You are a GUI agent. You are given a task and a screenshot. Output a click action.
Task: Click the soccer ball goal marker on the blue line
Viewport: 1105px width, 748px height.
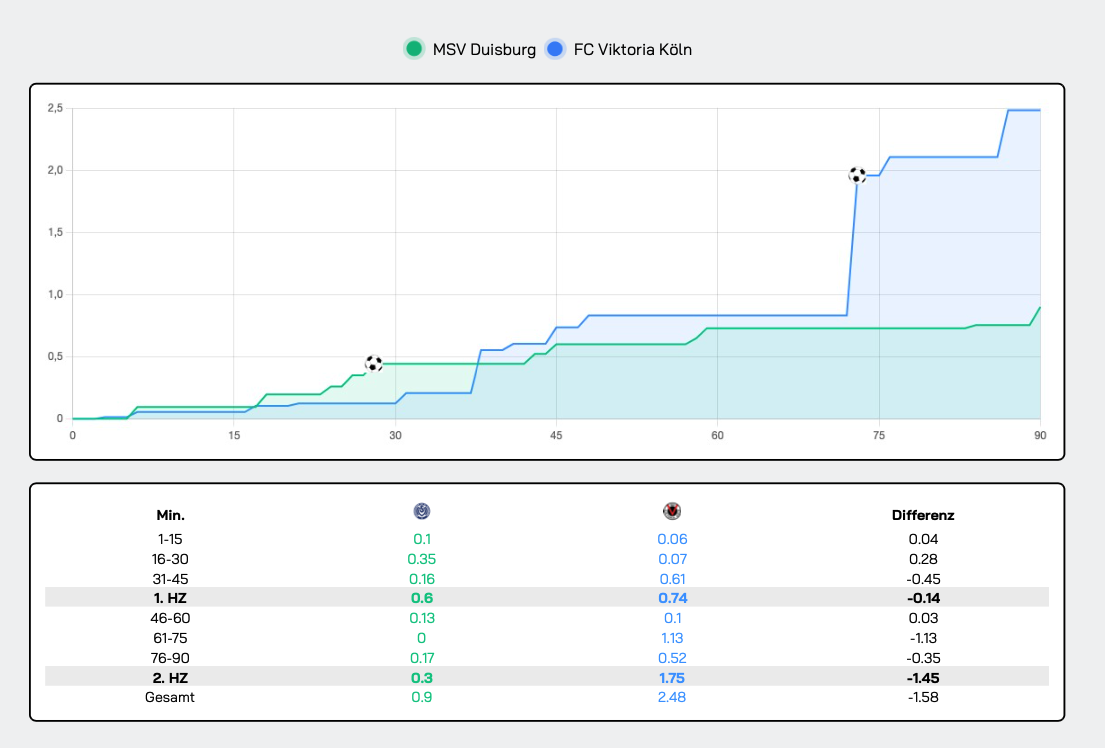pyautogui.click(x=857, y=175)
